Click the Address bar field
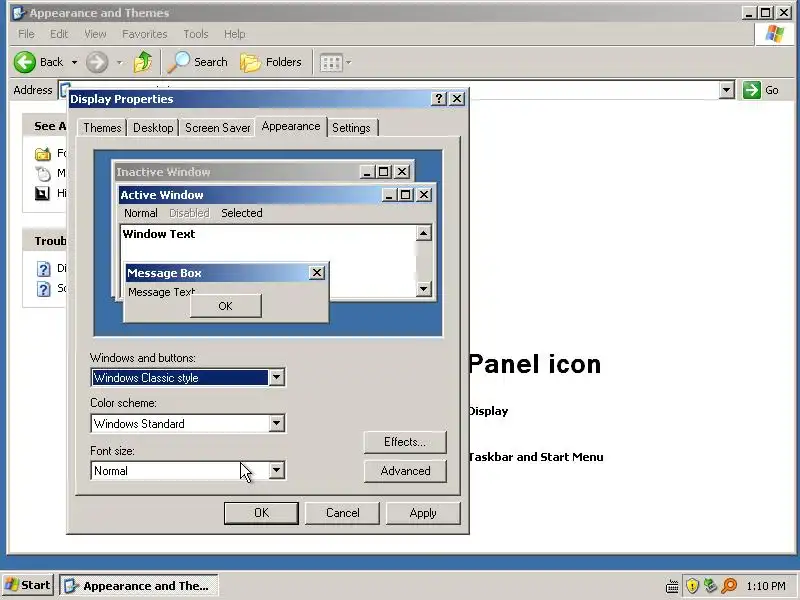The image size is (800, 600). pyautogui.click(x=395, y=90)
